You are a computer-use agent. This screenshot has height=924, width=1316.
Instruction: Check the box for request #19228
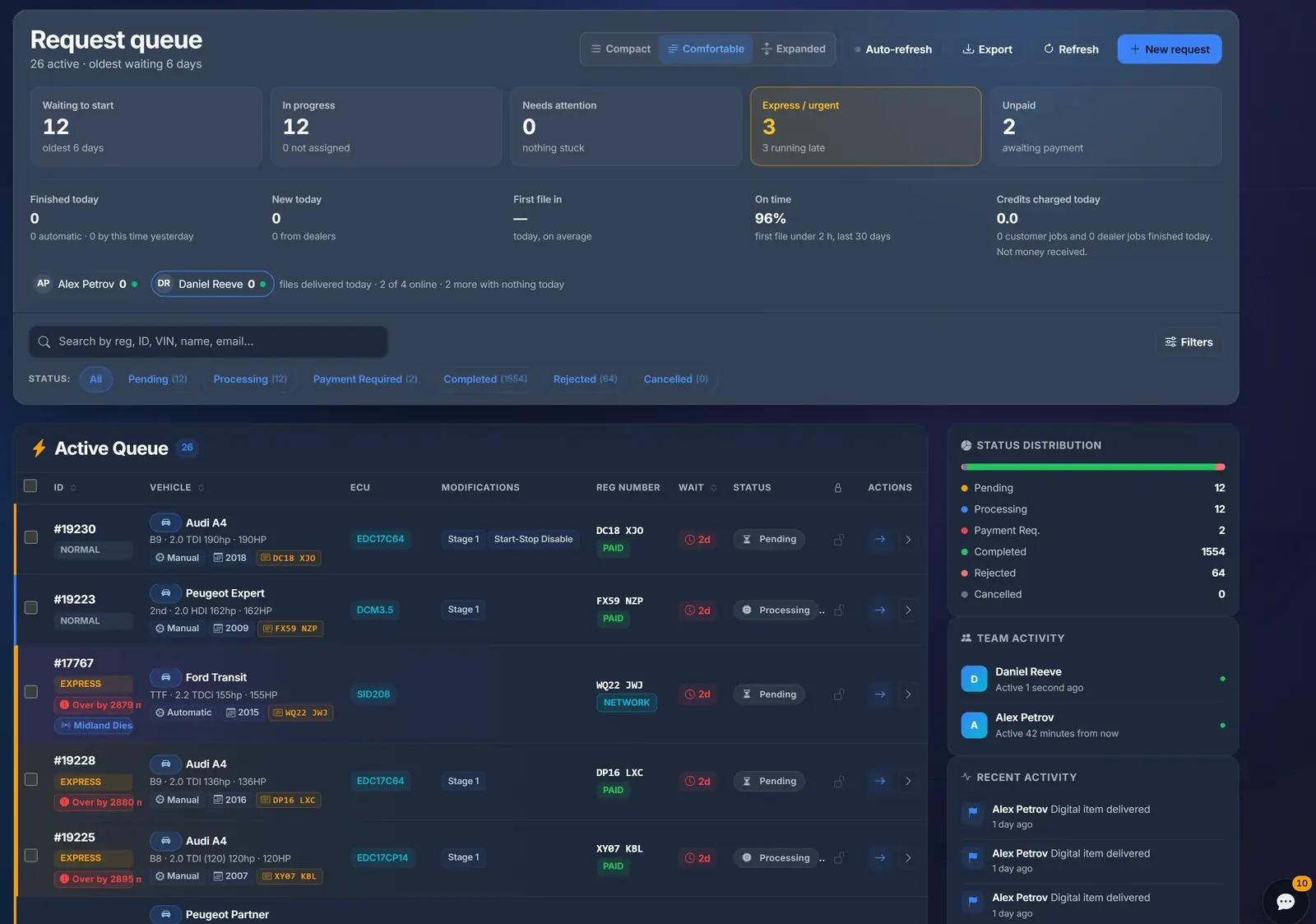(30, 779)
